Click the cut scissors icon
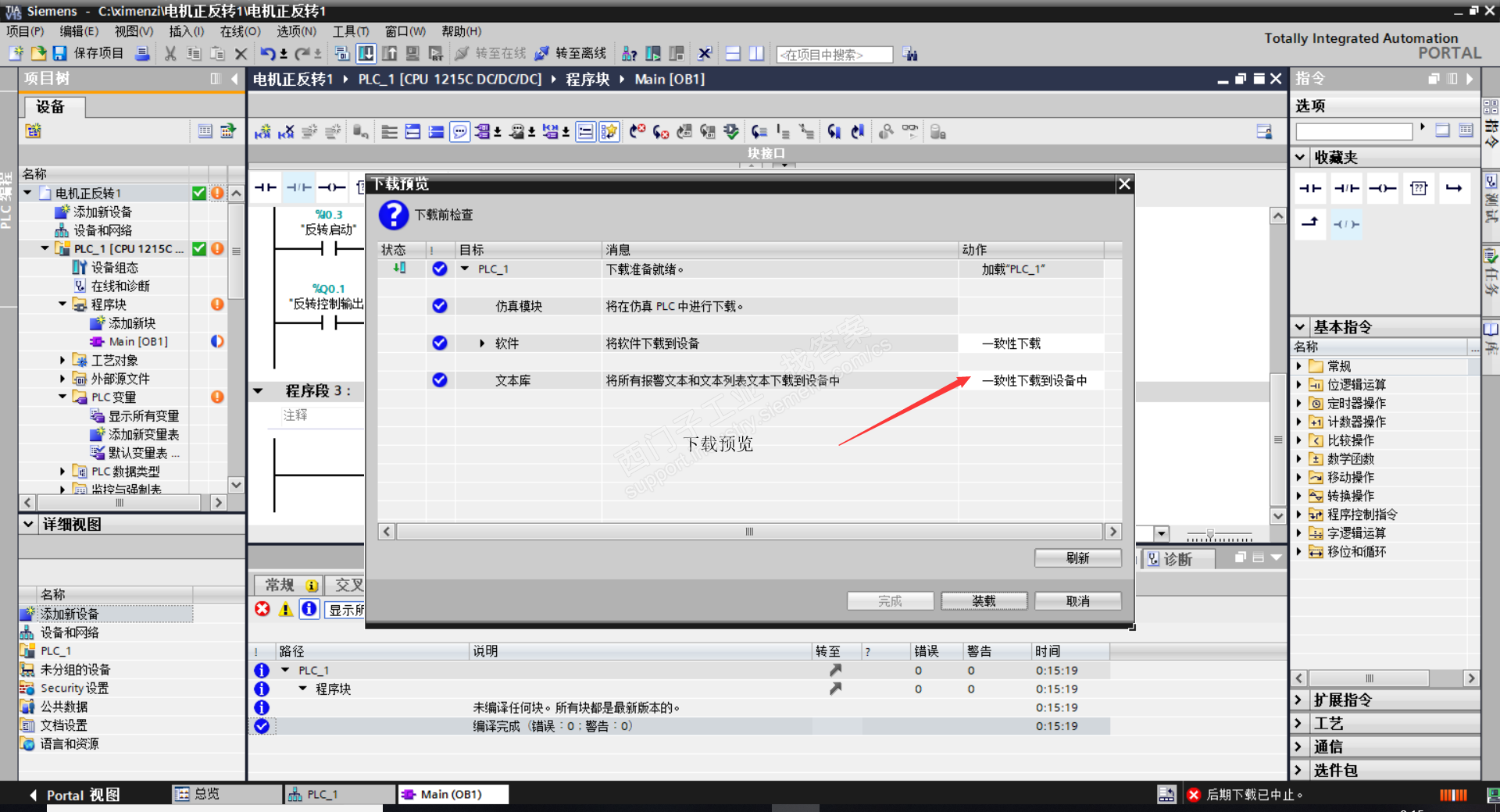The width and height of the screenshot is (1500, 812). tap(170, 53)
